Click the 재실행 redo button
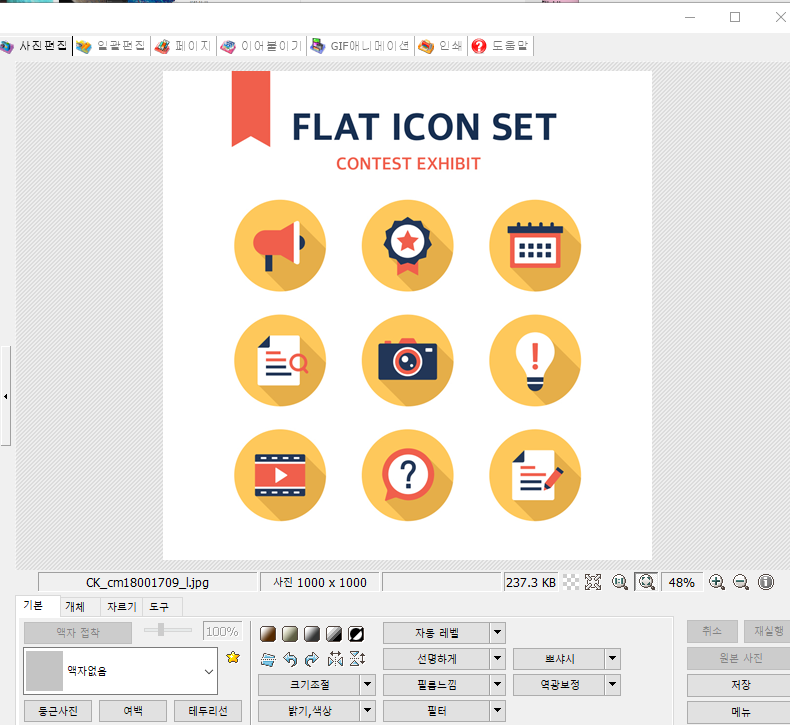This screenshot has height=725, width=790. pos(767,631)
